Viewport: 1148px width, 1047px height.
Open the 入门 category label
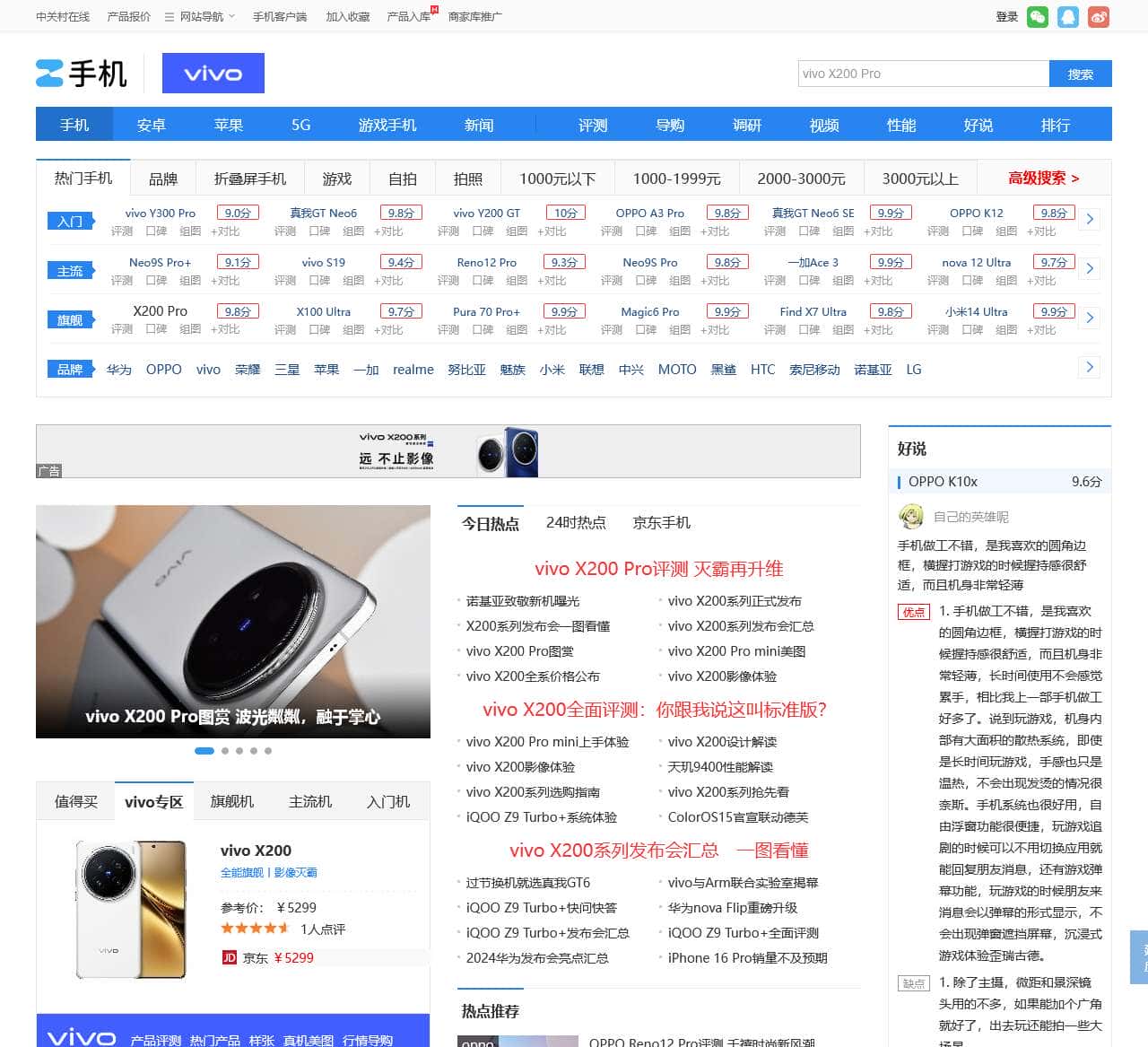point(70,222)
